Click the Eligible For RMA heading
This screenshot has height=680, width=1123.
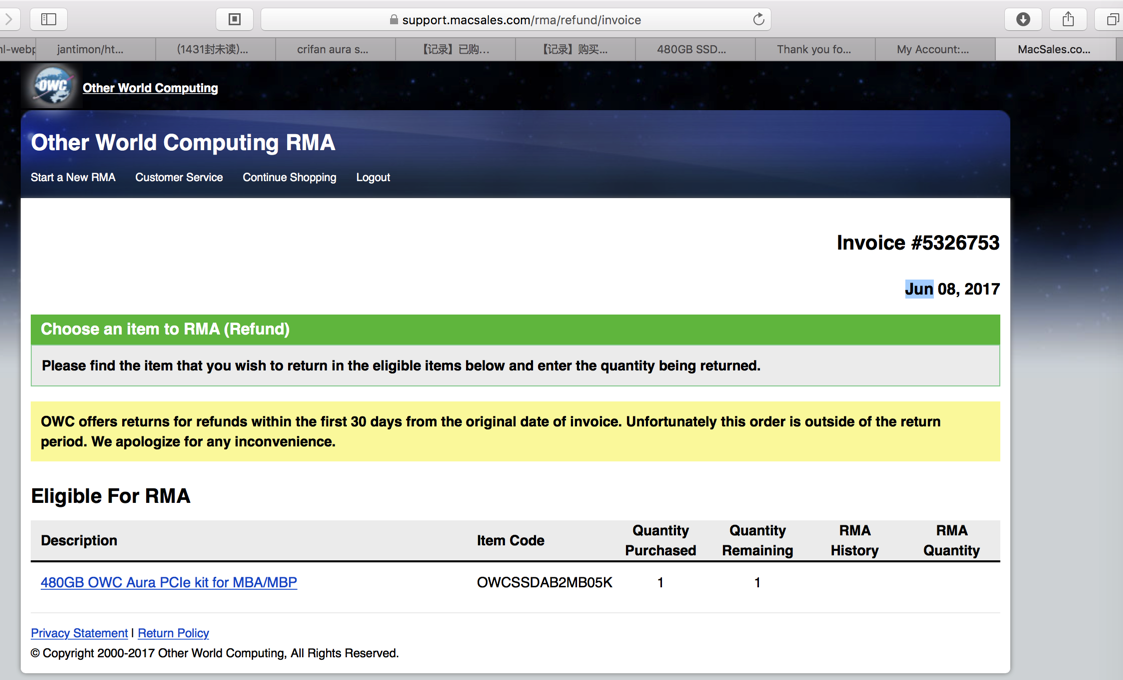pos(111,496)
